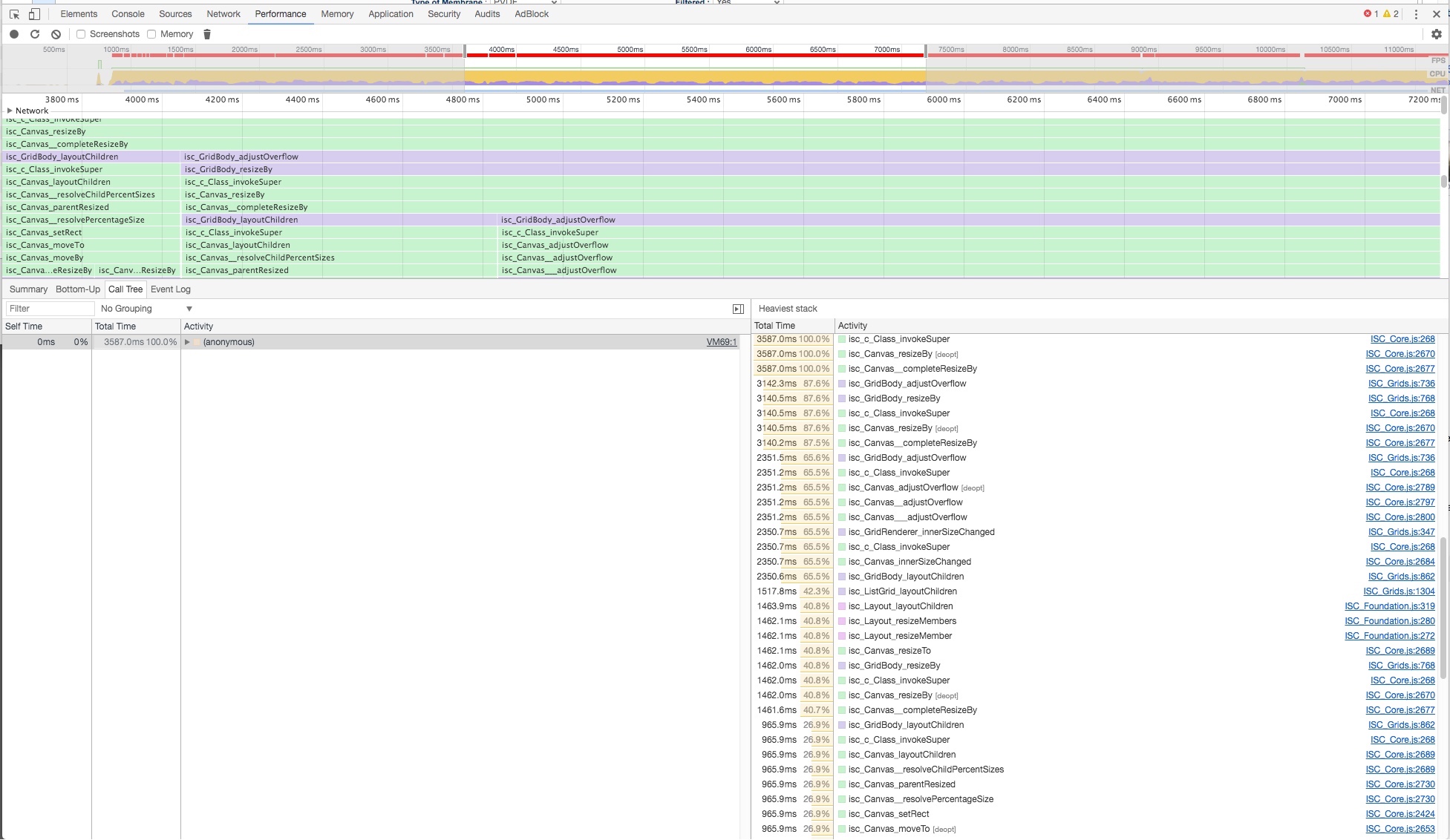Click the 5000ms mark in overview timeline
Viewport: 1450px width, 840px height.
tap(630, 50)
